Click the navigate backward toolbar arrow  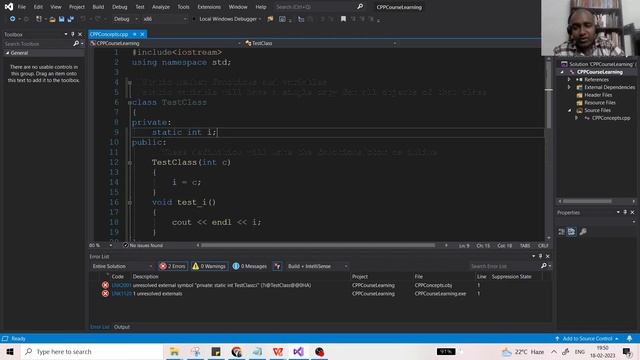(12, 19)
